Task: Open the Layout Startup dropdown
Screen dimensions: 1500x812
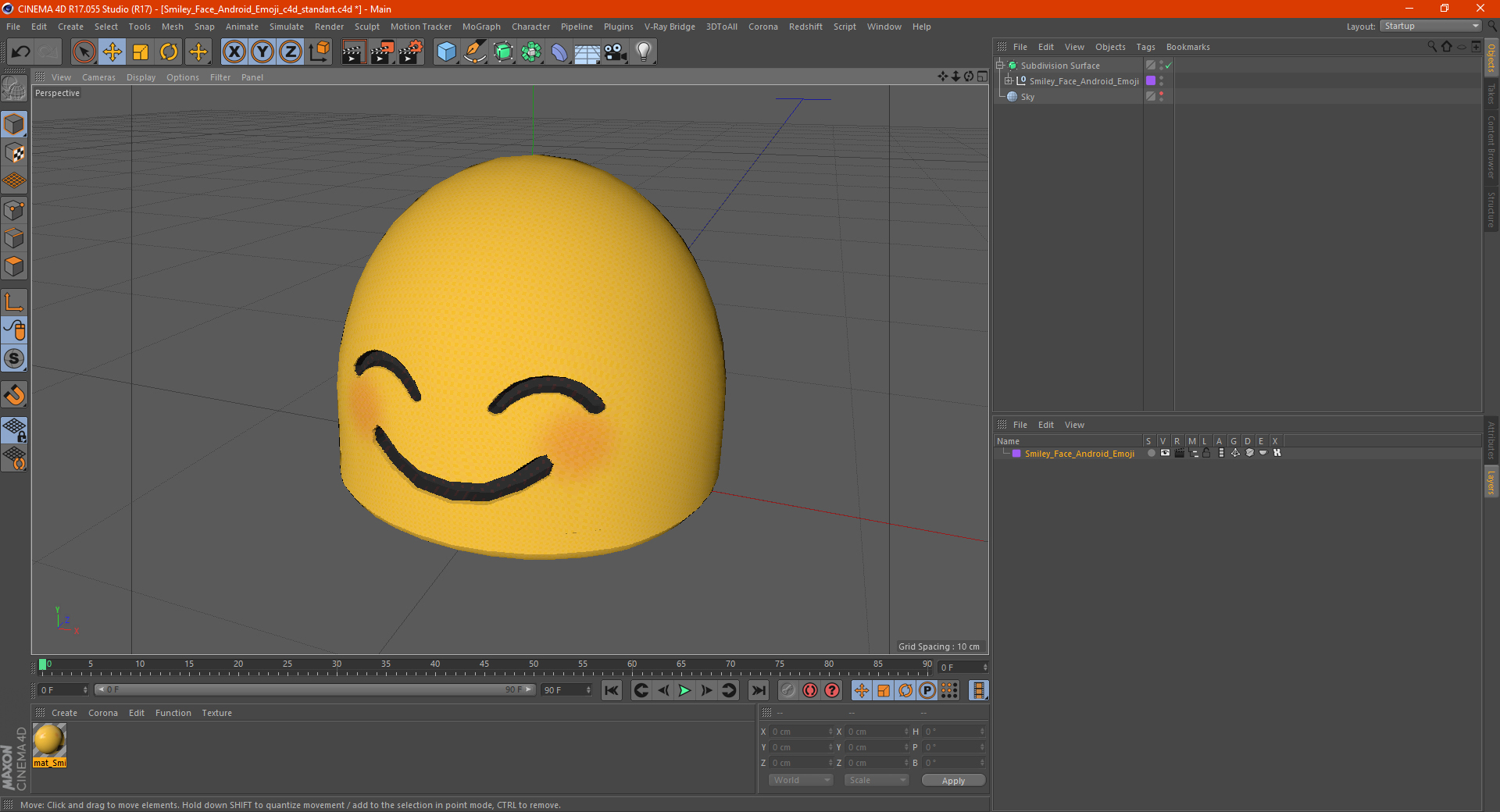Action: tap(1430, 26)
